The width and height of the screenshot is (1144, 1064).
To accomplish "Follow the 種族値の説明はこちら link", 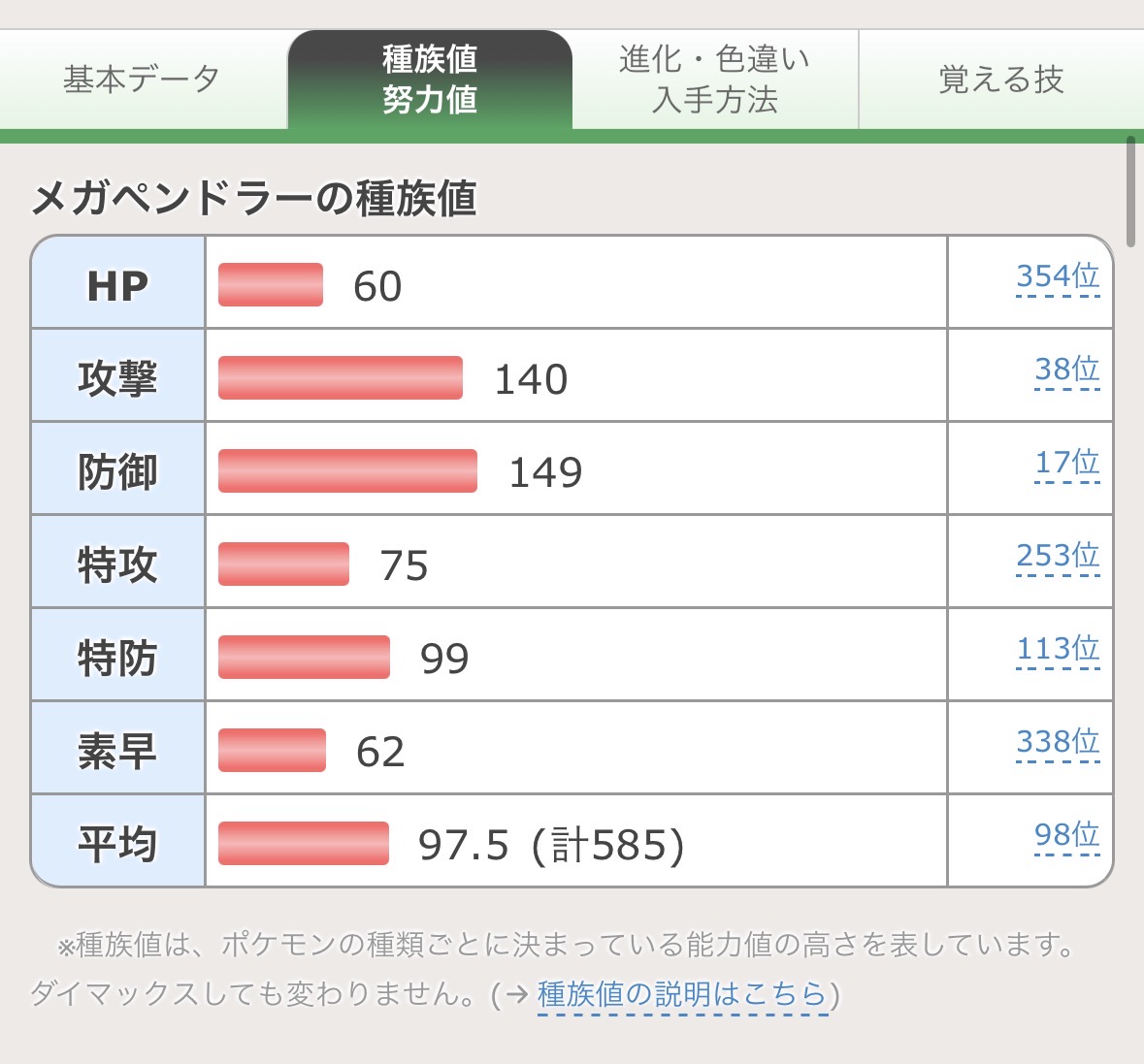I will [682, 995].
